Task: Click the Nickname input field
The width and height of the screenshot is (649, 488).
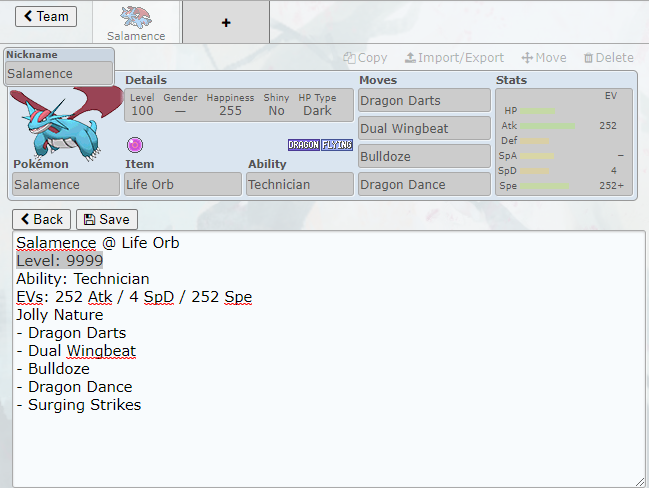Action: [x=59, y=73]
